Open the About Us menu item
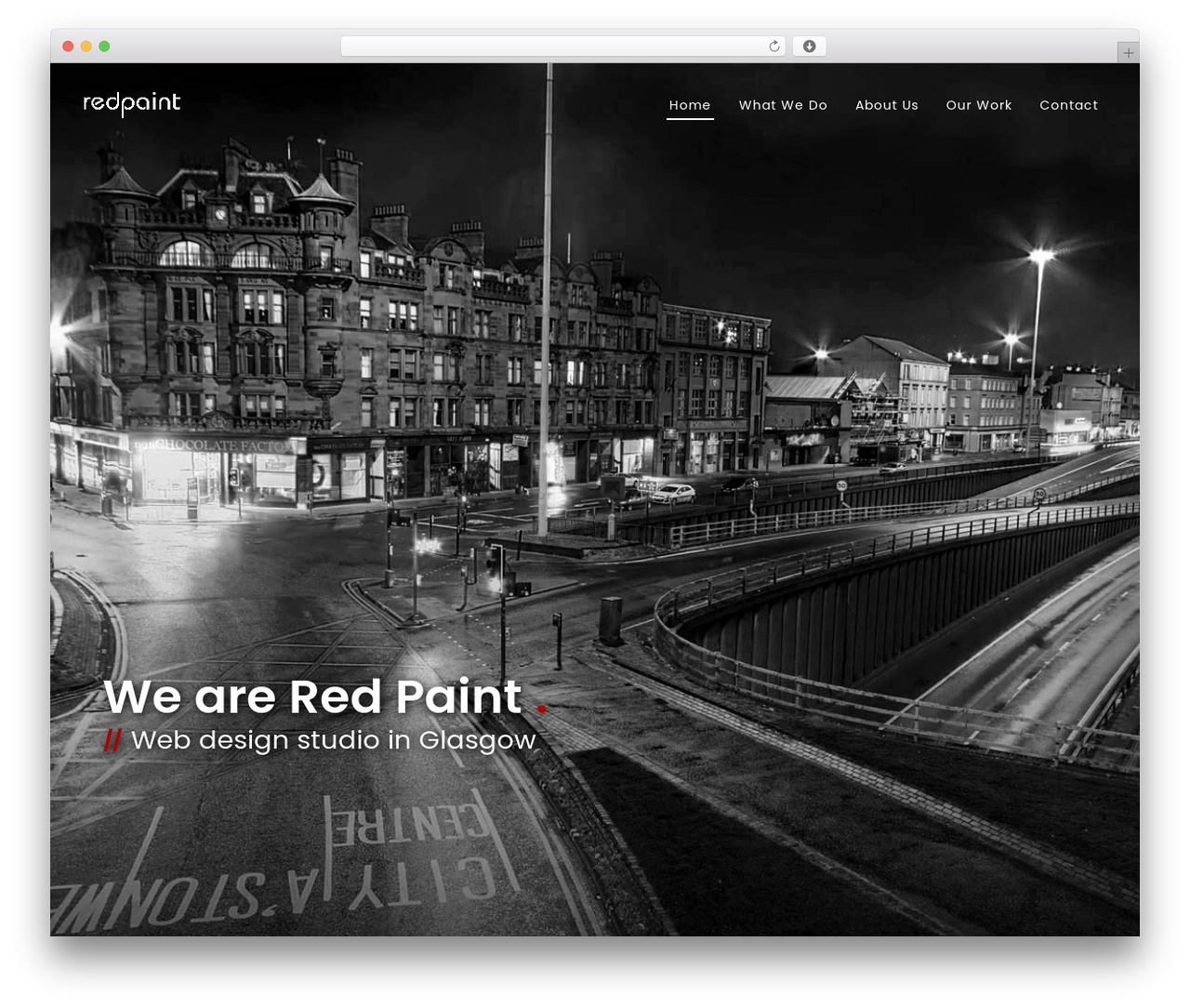The height and width of the screenshot is (1008, 1190). (x=887, y=105)
